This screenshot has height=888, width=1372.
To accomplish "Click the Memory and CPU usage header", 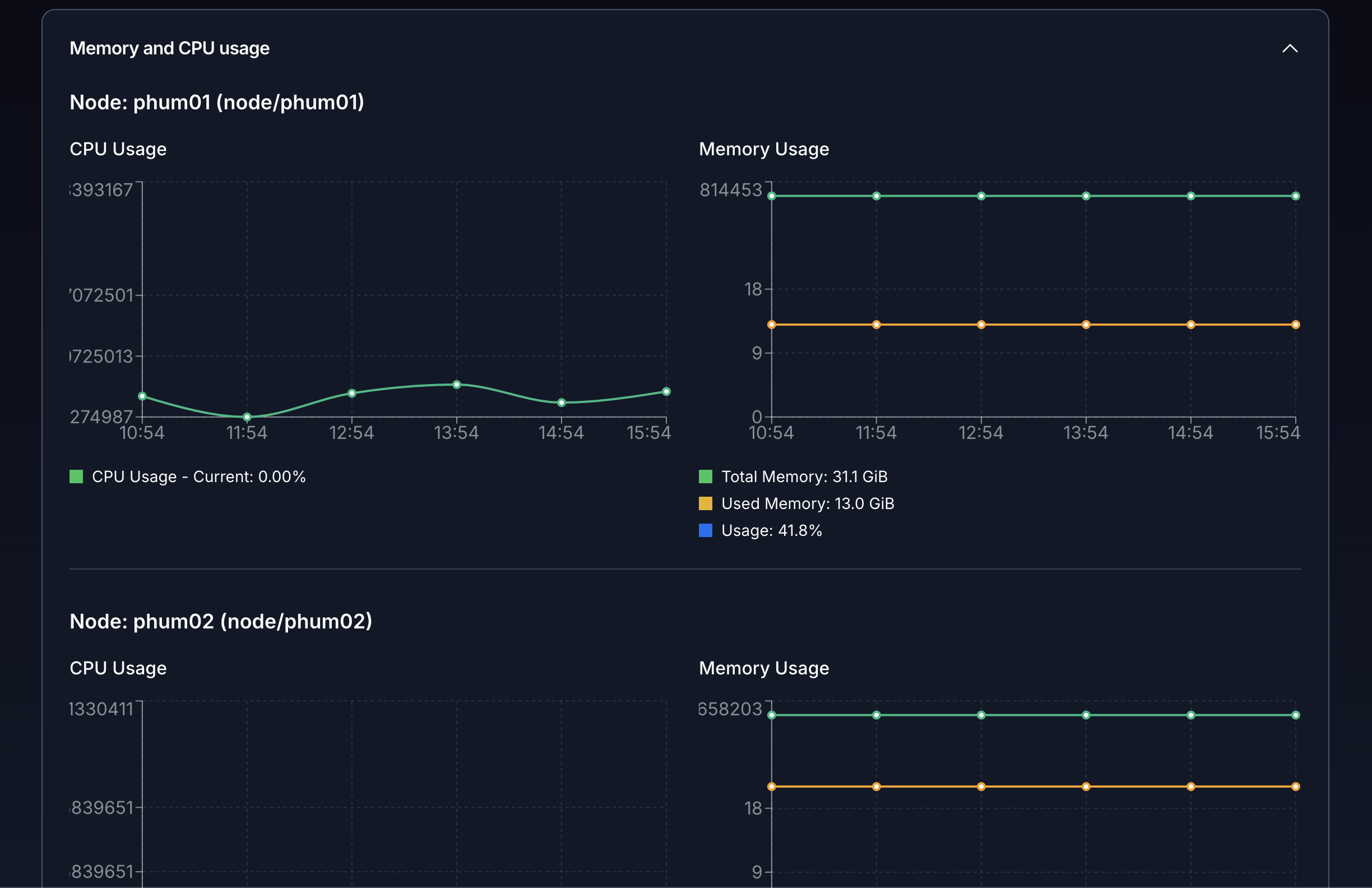I will pyautogui.click(x=169, y=48).
